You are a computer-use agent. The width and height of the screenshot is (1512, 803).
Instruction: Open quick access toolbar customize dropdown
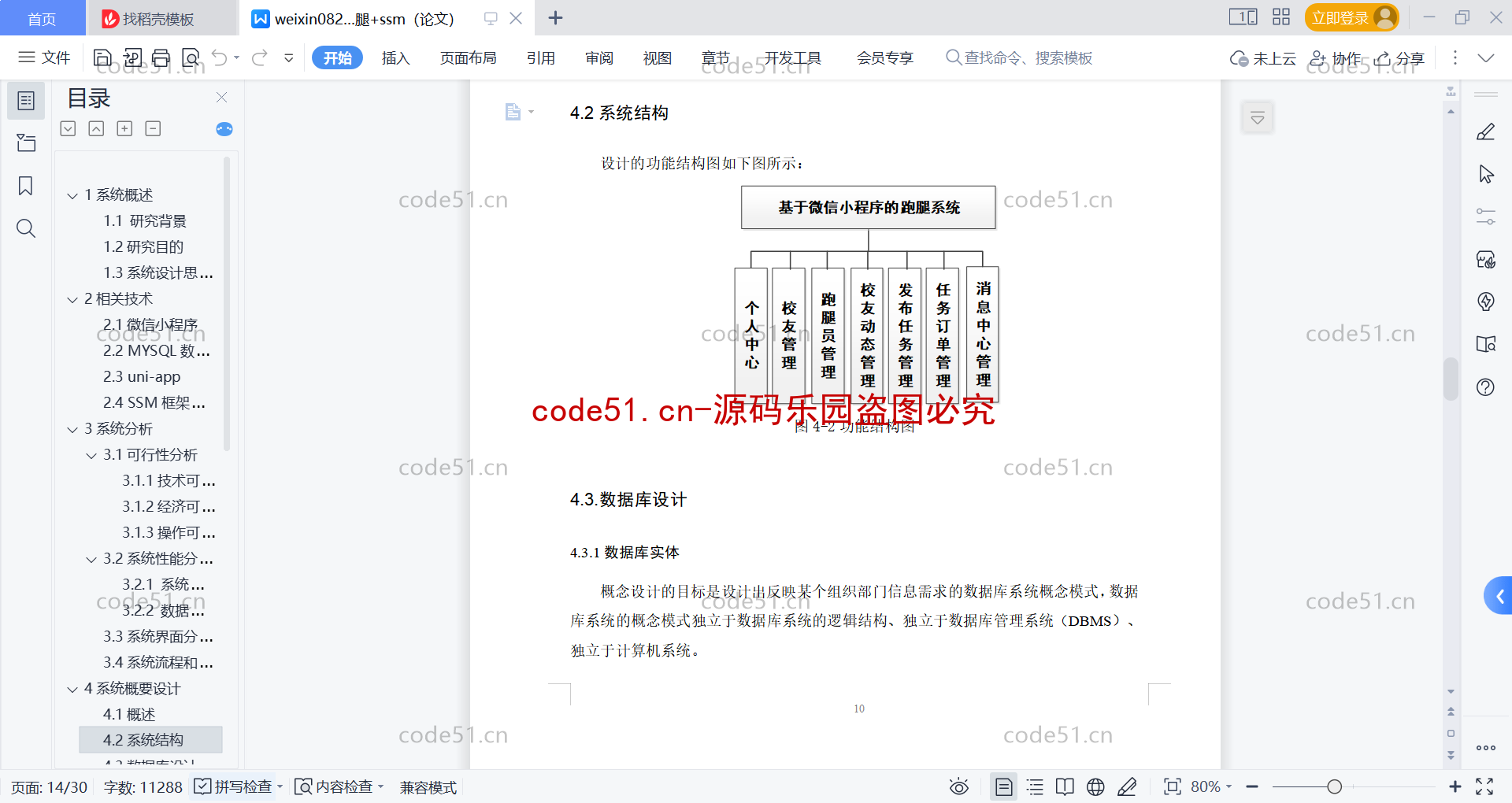(289, 57)
